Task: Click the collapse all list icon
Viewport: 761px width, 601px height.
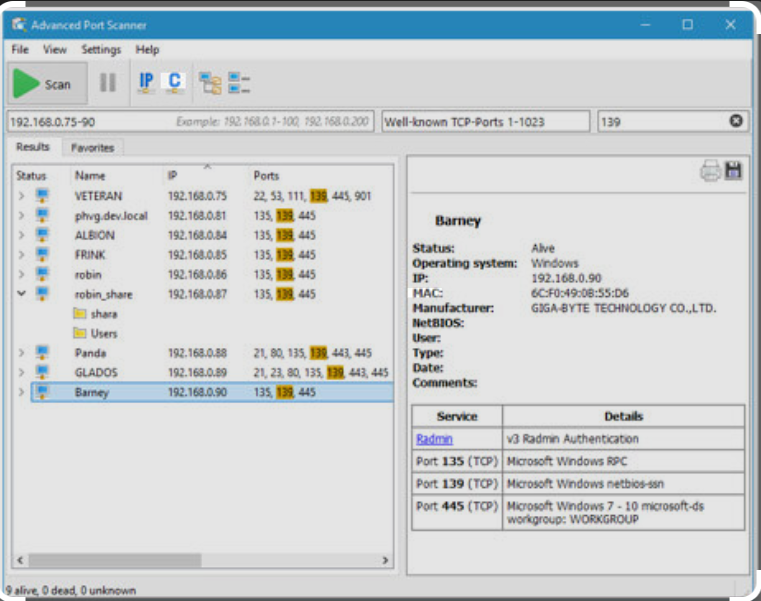Action: [239, 83]
